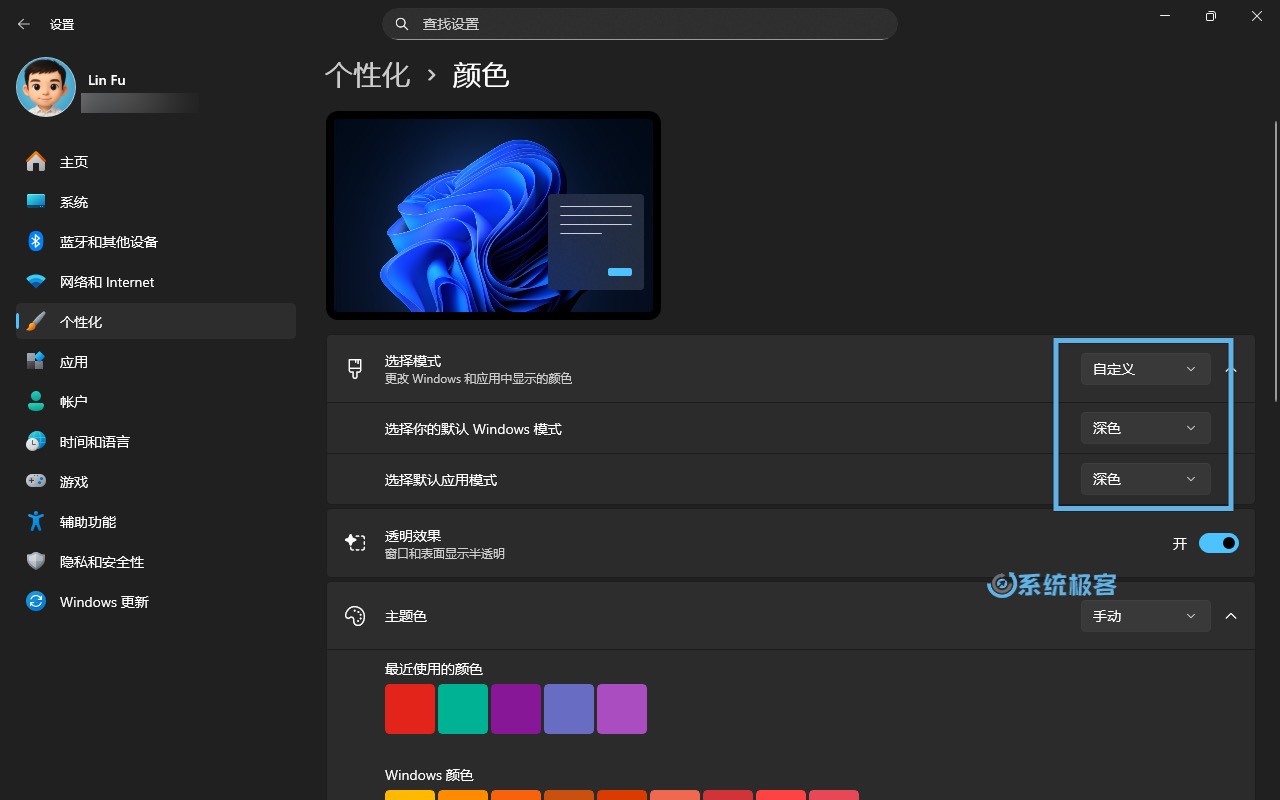Open the default Windows mode (深色) dropdown

coord(1145,428)
